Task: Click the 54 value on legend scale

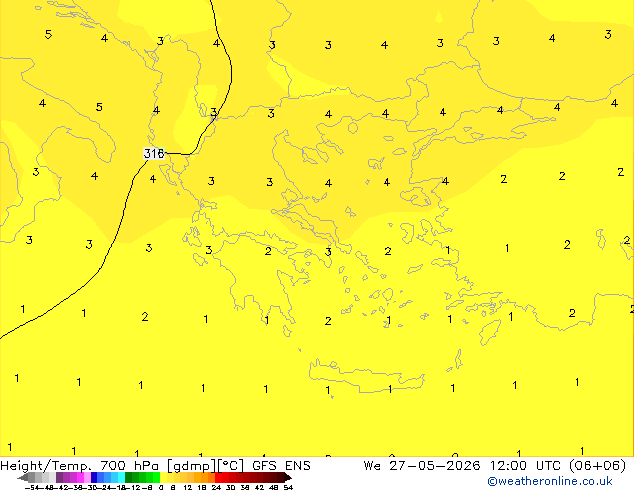Action: point(288,487)
